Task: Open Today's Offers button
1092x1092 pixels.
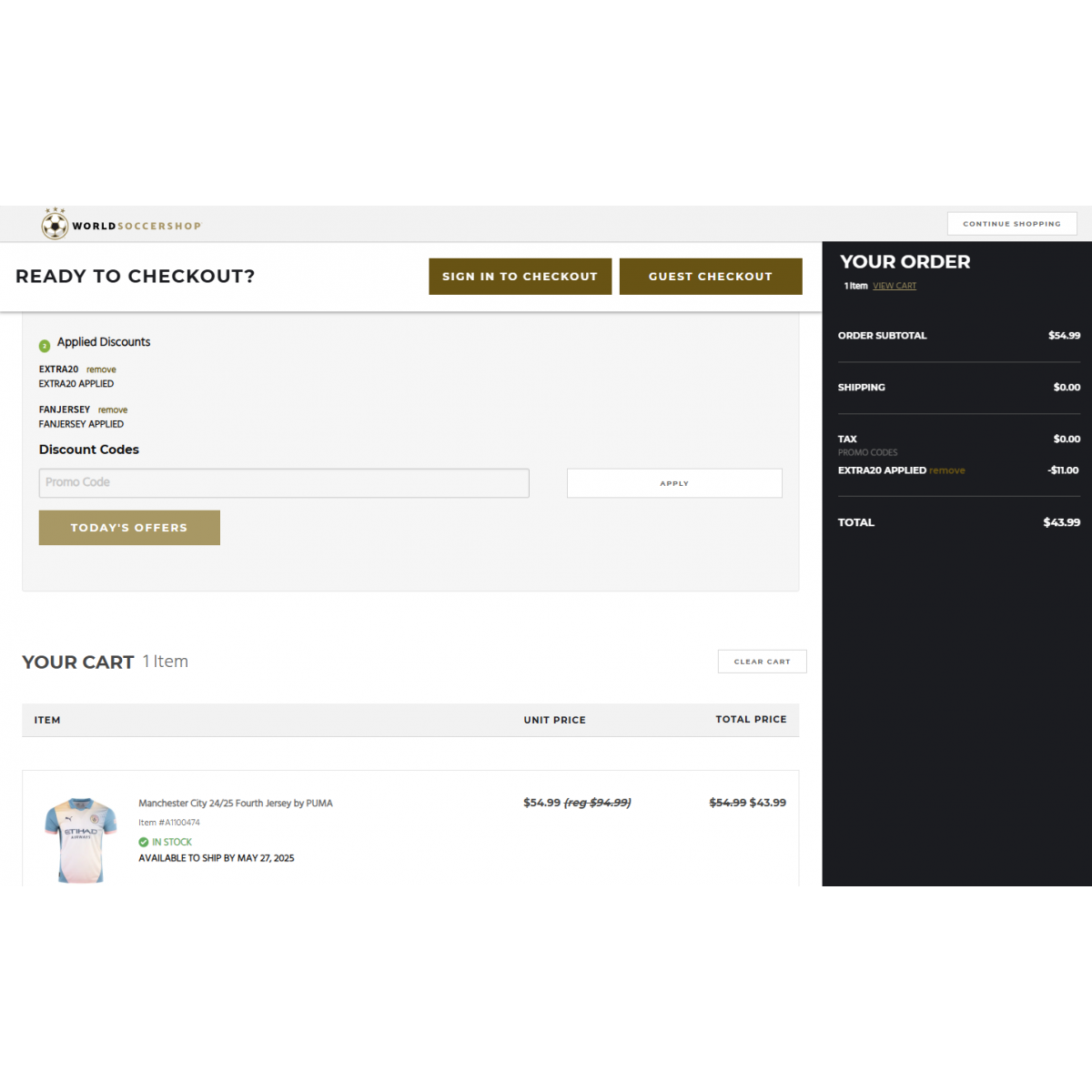Action: (129, 528)
